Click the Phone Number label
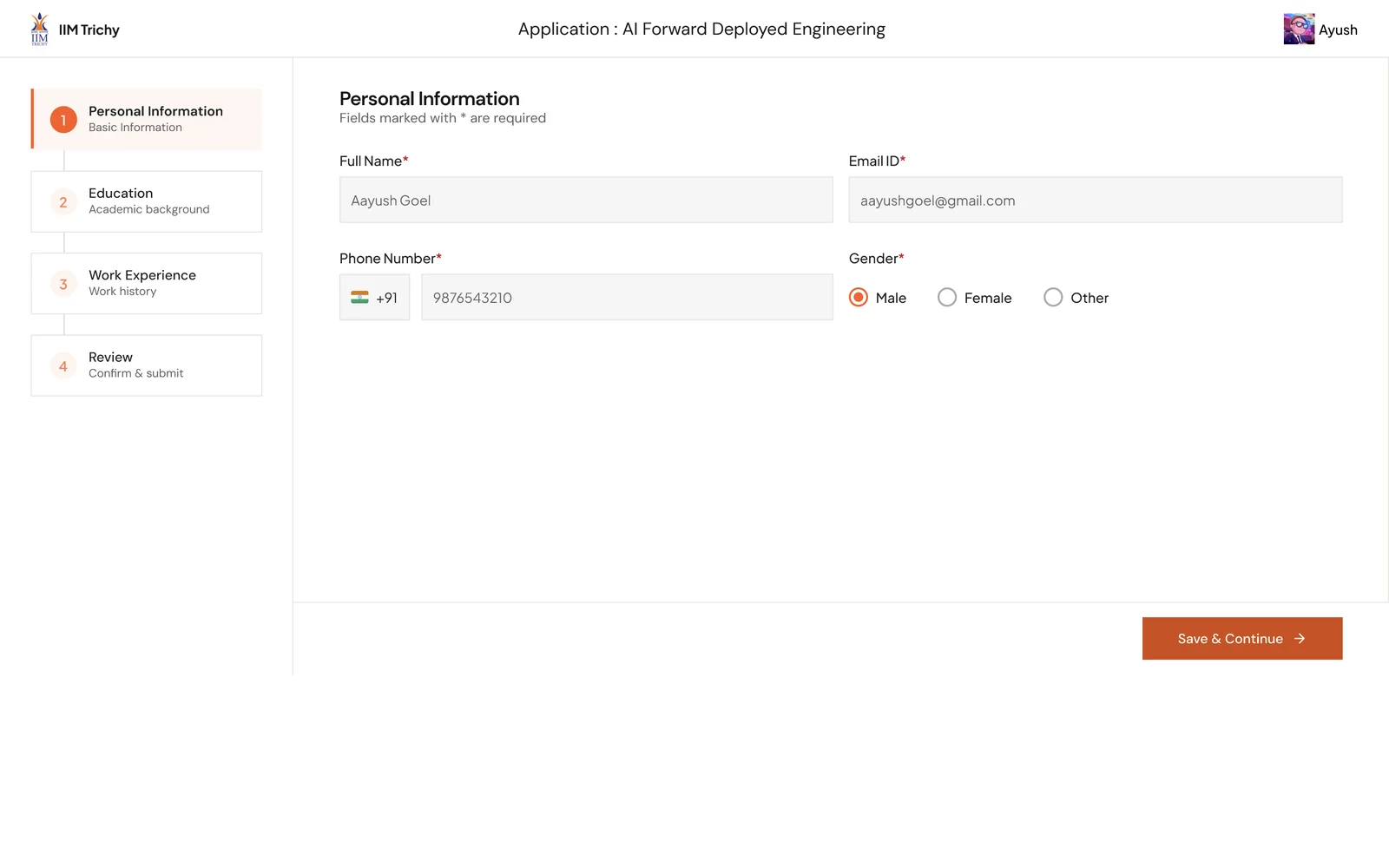The image size is (1389, 868). pos(391,259)
